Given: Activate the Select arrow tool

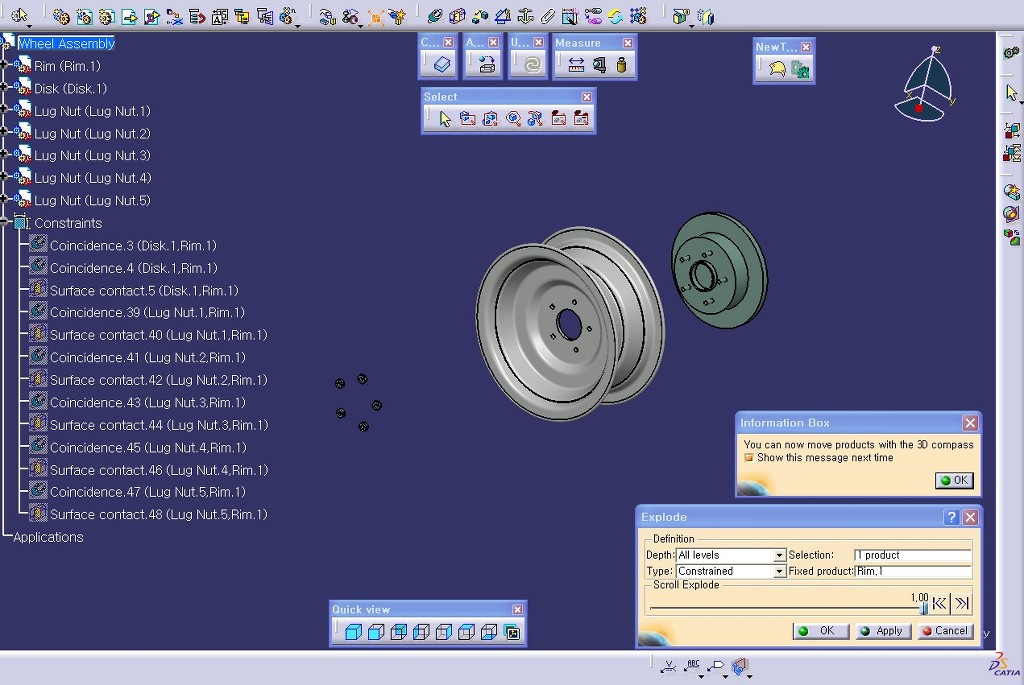Looking at the screenshot, I should pos(445,119).
